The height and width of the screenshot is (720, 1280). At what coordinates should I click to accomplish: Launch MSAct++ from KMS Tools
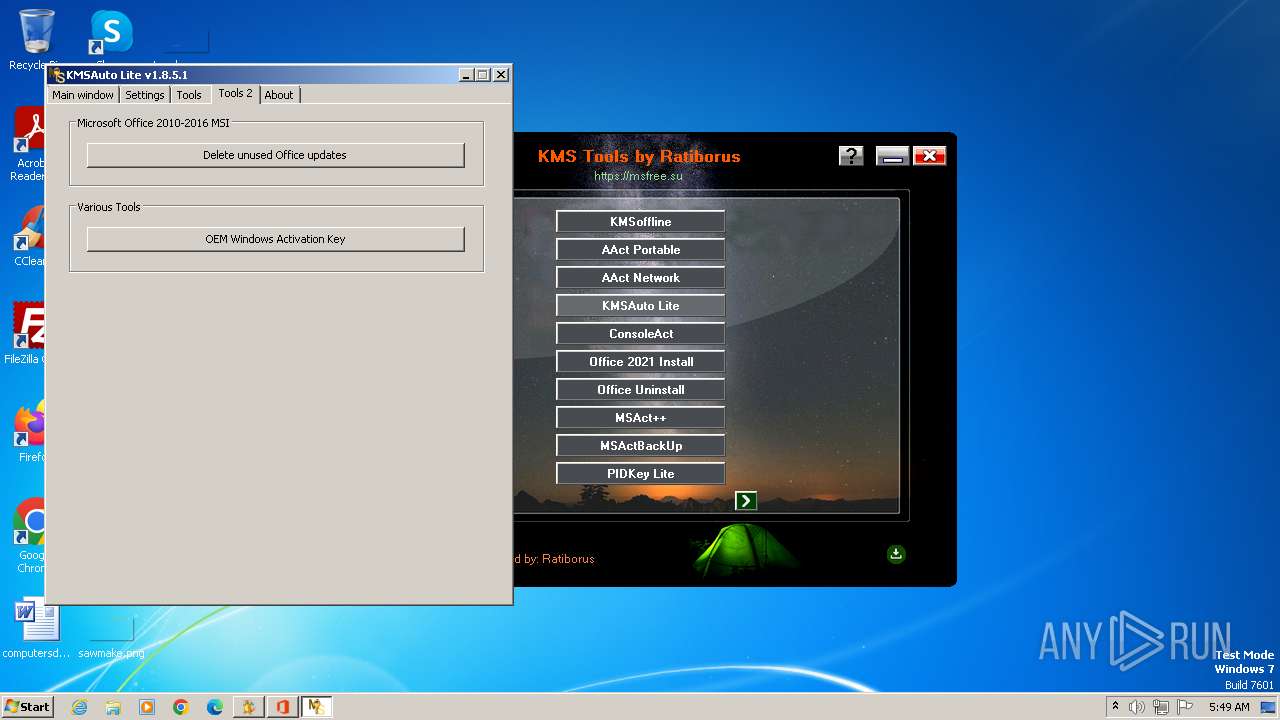tap(640, 418)
